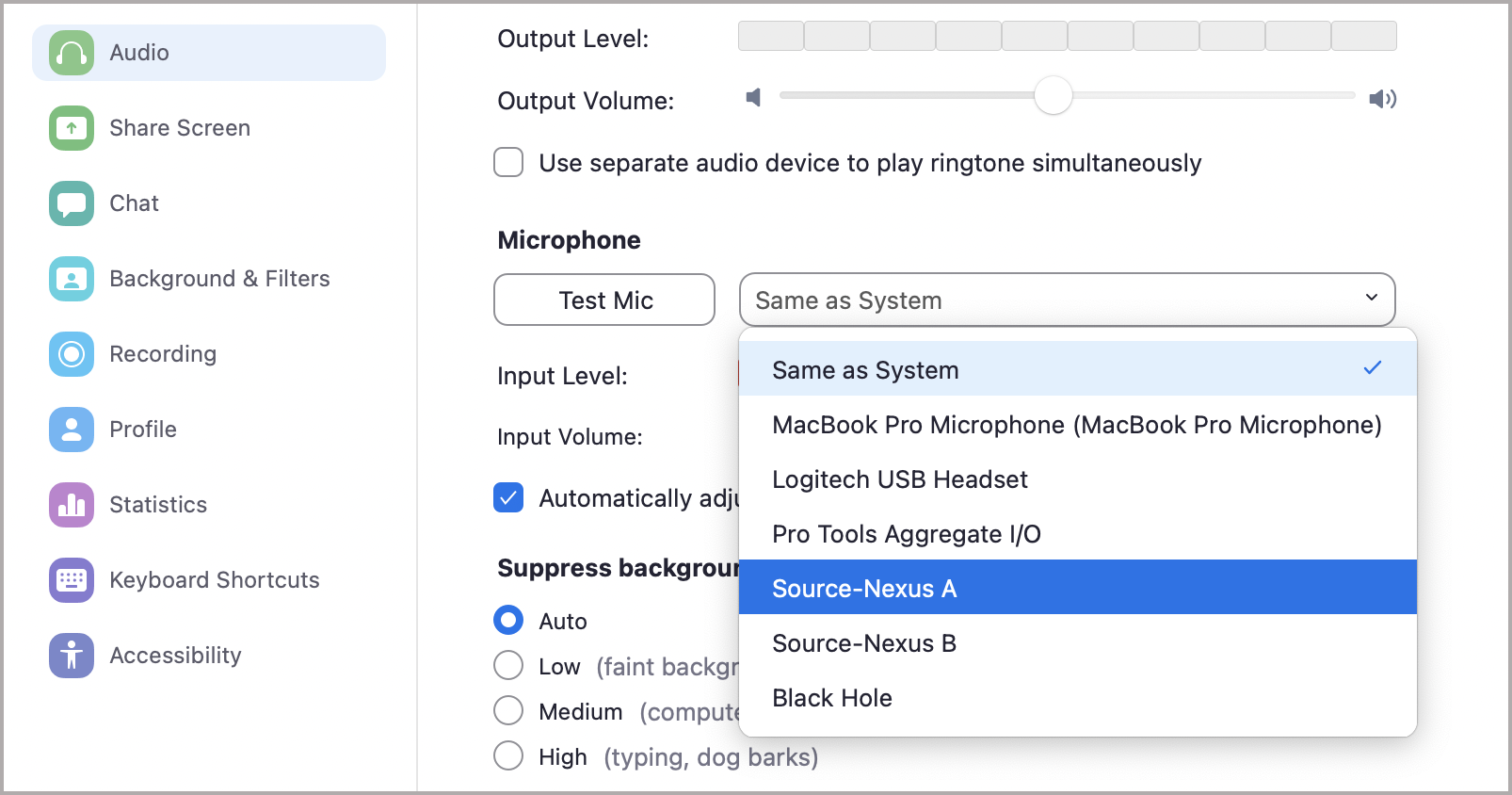
Task: Click the Audio headphones icon
Action: (72, 53)
